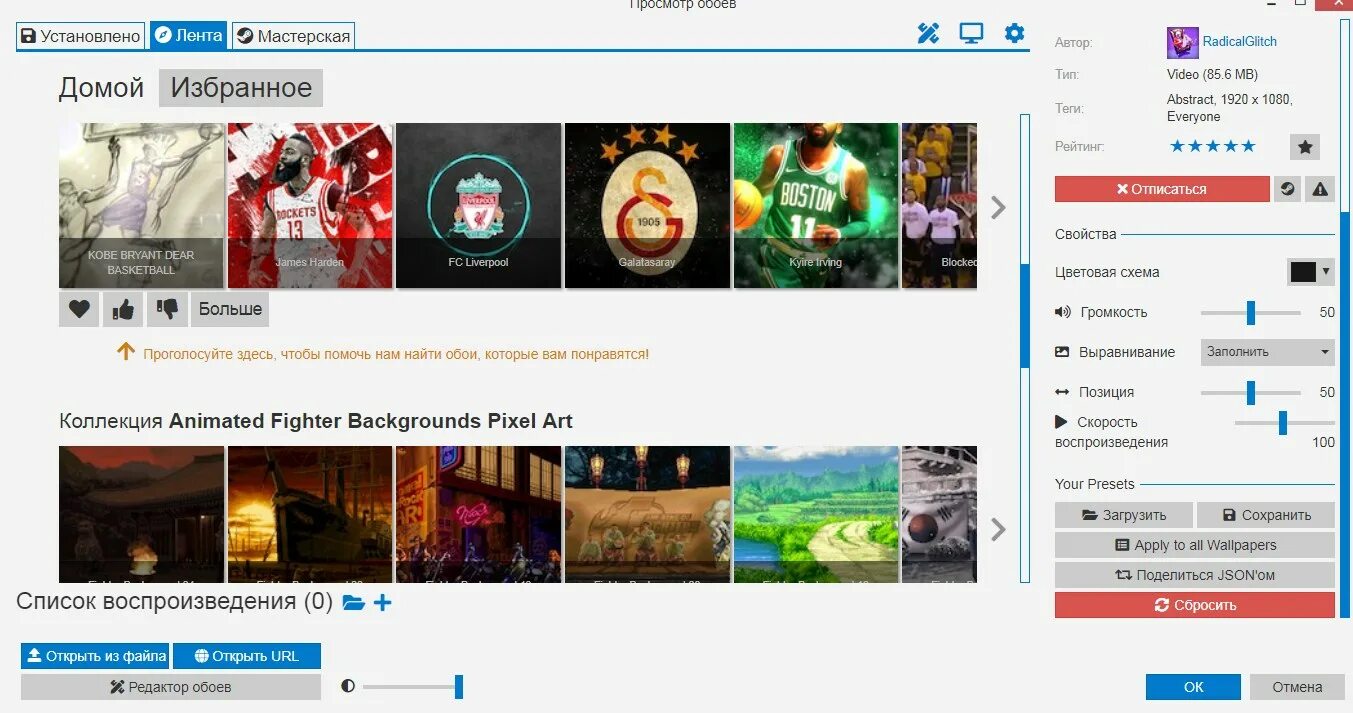Image resolution: width=1353 pixels, height=713 pixels.
Task: Switch to the Мастерская tab
Action: (294, 36)
